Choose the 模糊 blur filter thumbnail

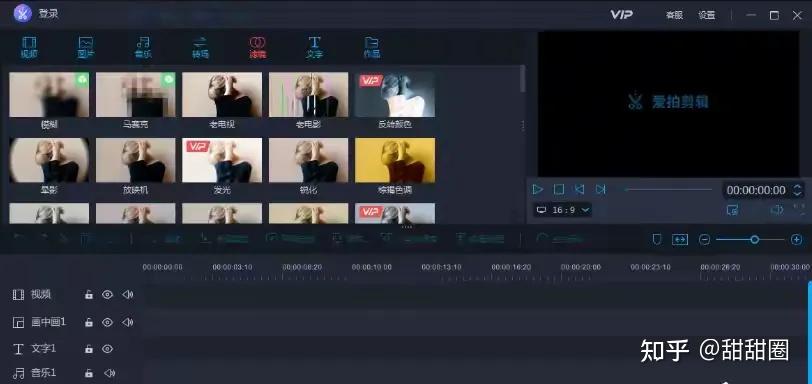click(49, 95)
